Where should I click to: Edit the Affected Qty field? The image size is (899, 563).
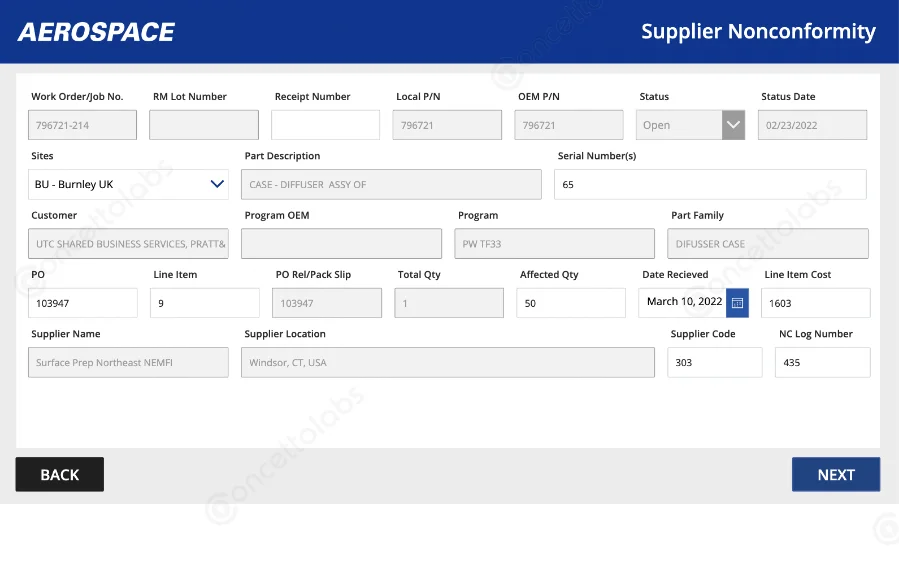[570, 303]
